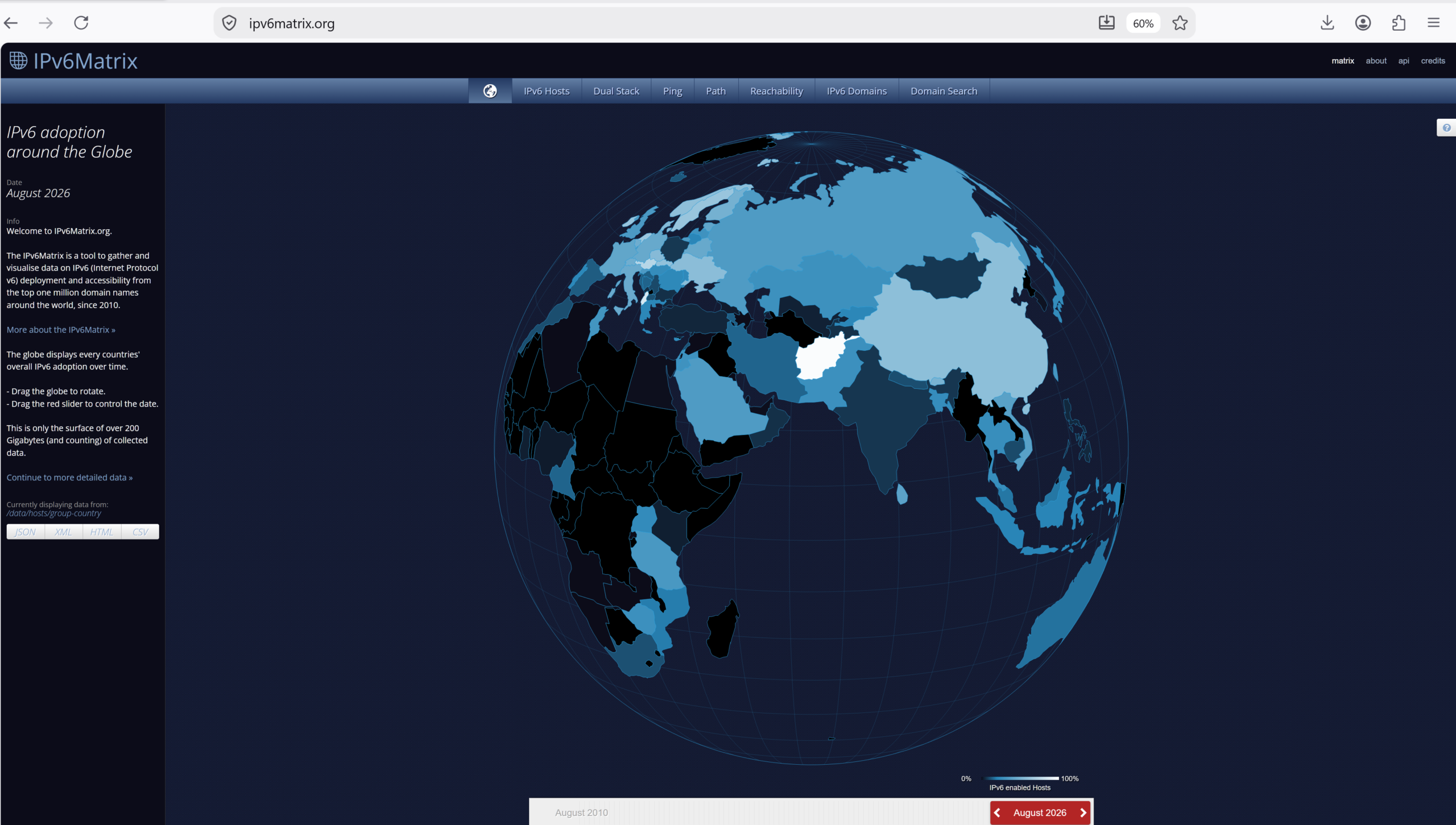Click the install page icon in address bar

1106,23
